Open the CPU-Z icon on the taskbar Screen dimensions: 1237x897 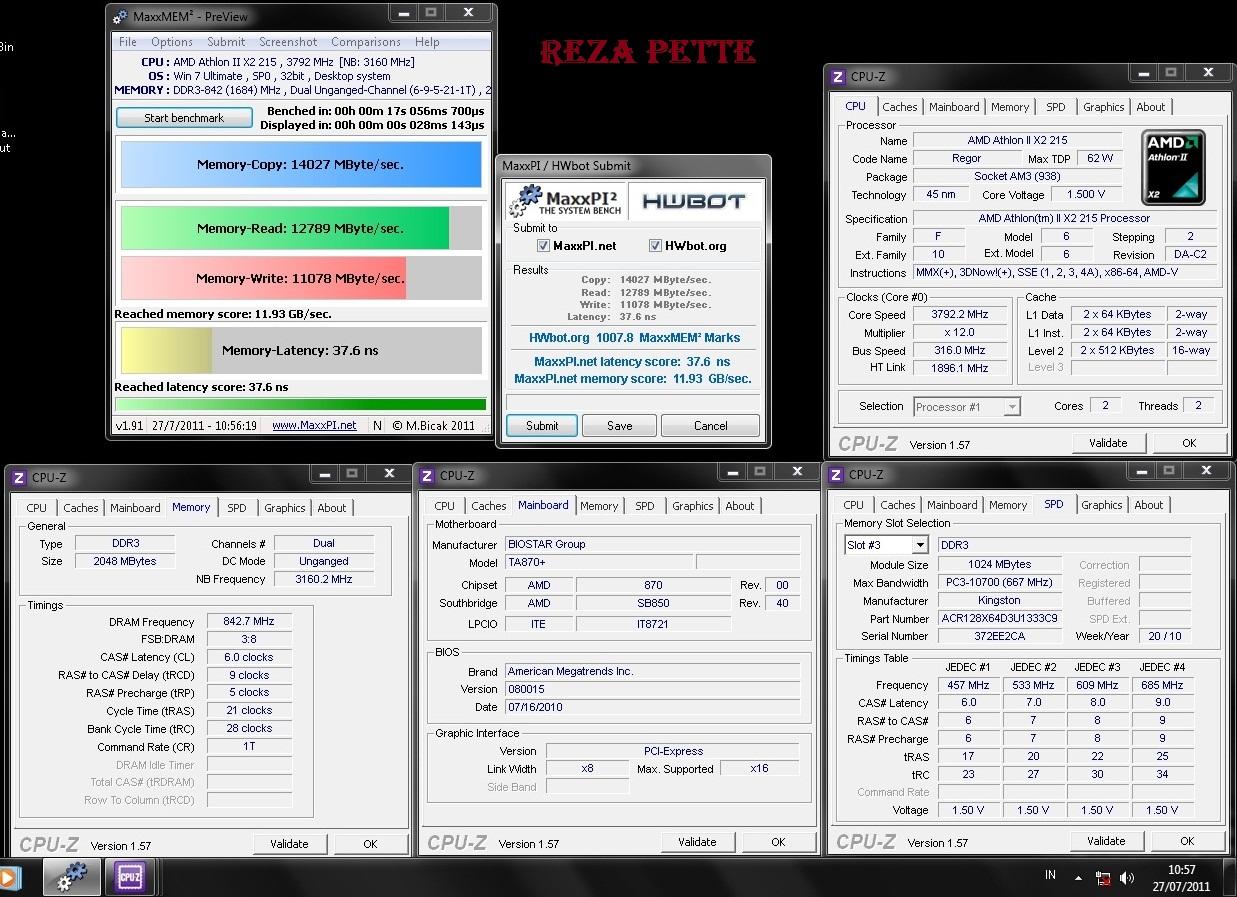[130, 877]
